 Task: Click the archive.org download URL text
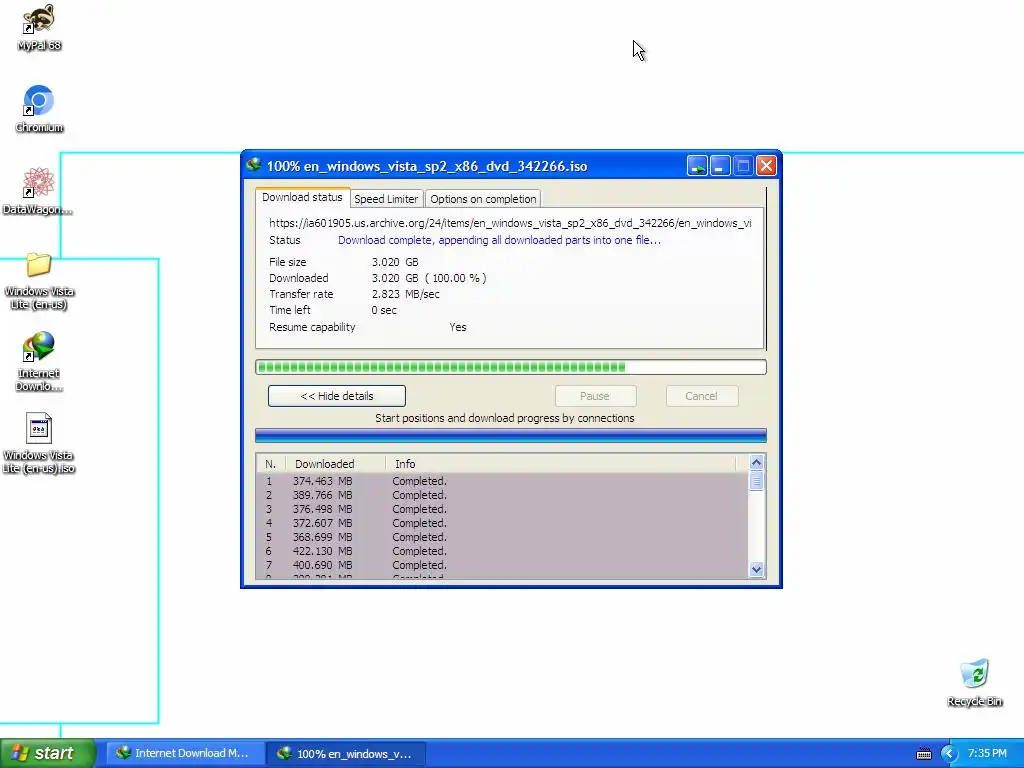point(510,223)
